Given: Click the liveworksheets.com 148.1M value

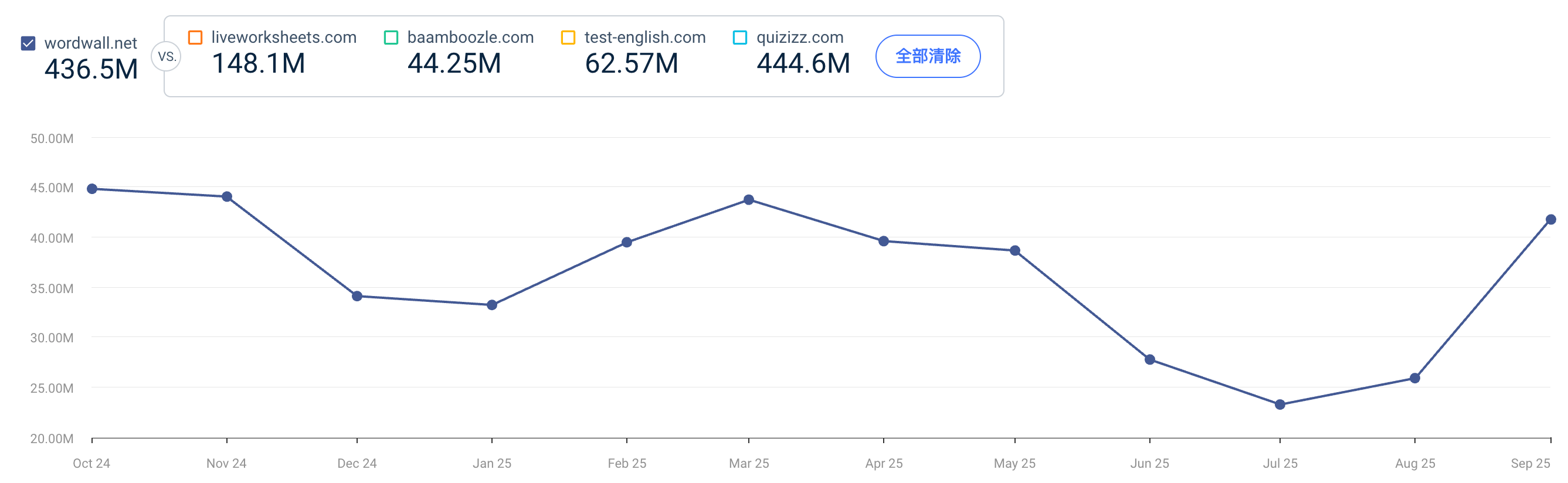Looking at the screenshot, I should pos(258,63).
